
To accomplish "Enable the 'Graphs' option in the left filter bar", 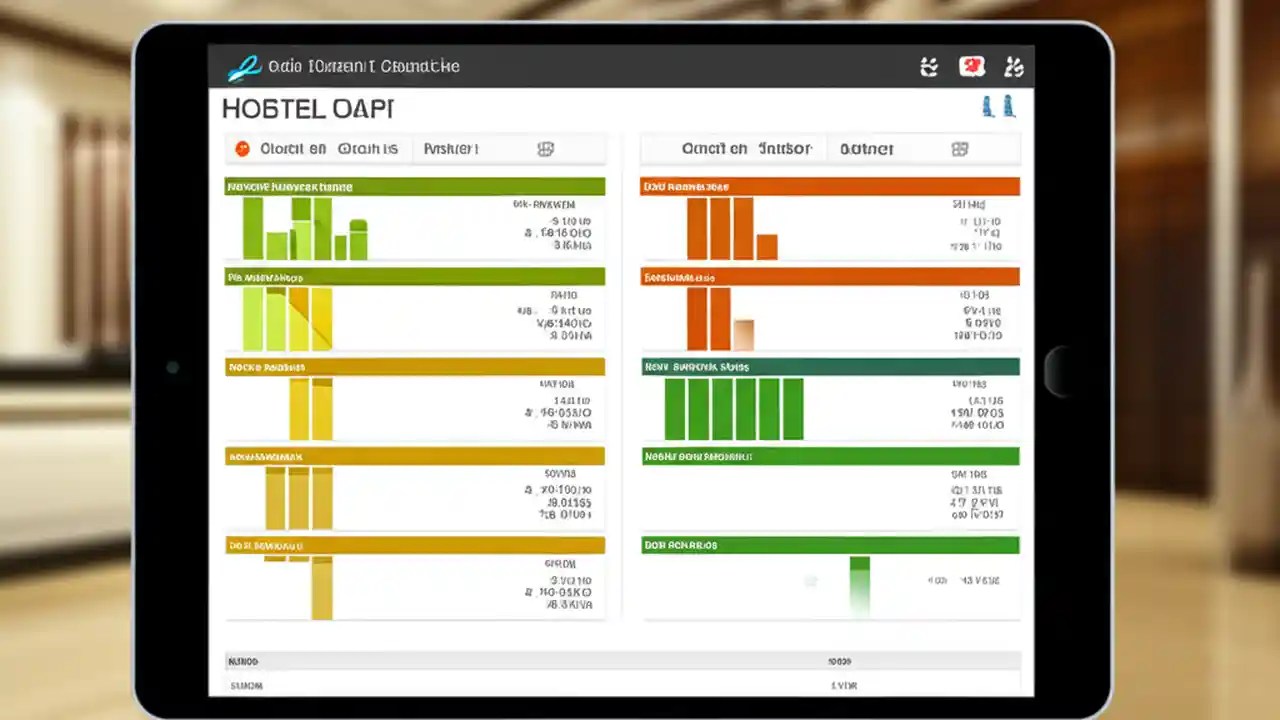I will point(368,148).
